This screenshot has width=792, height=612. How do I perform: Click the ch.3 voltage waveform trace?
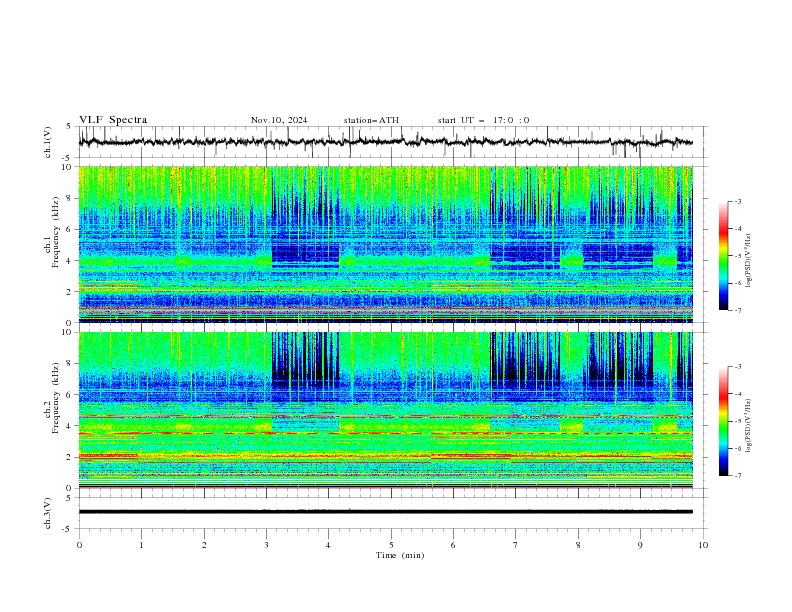coord(385,512)
